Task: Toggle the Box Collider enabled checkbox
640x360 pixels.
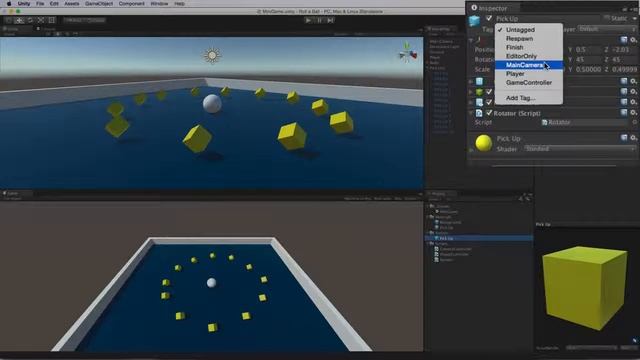Action: [489, 92]
